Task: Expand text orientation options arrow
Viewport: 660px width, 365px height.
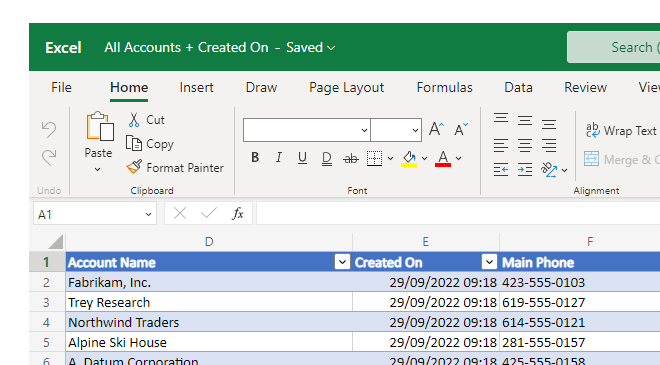Action: [564, 171]
